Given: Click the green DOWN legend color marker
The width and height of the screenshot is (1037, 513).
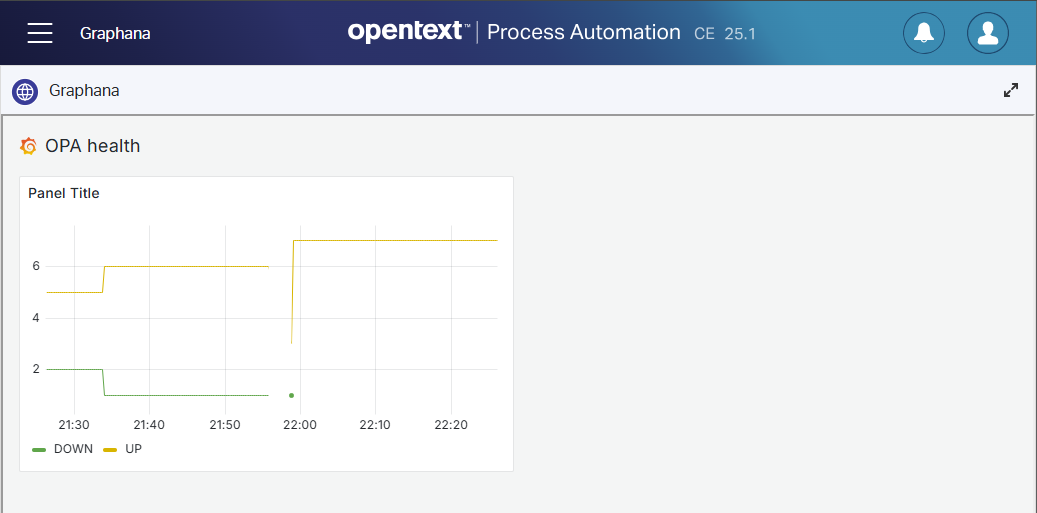Looking at the screenshot, I should click(39, 450).
